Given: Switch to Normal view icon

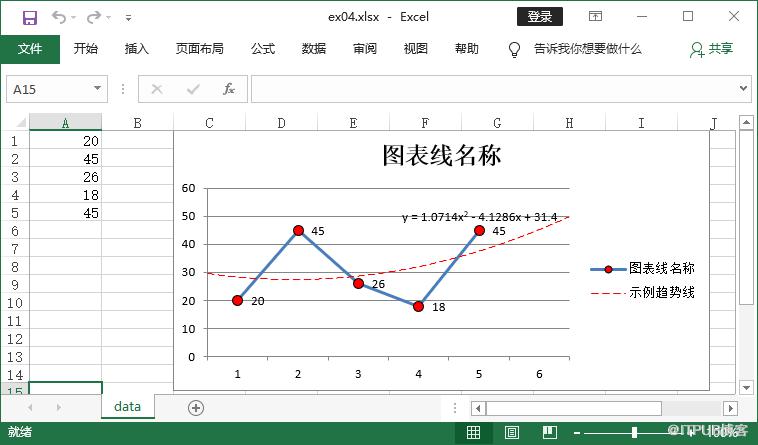Looking at the screenshot, I should 473,432.
